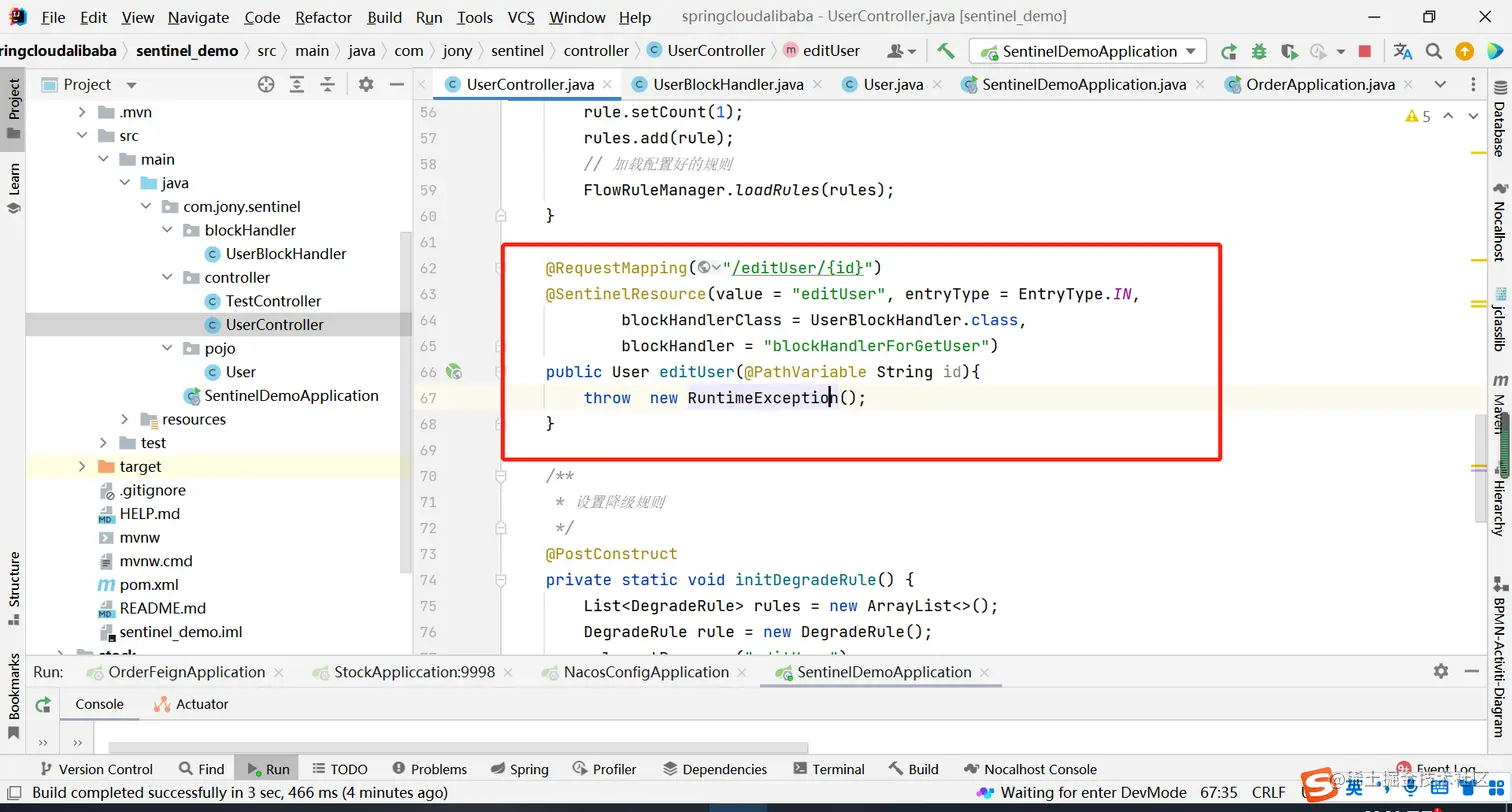Open the Problems tool window
The width and height of the screenshot is (1512, 812).
point(429,769)
